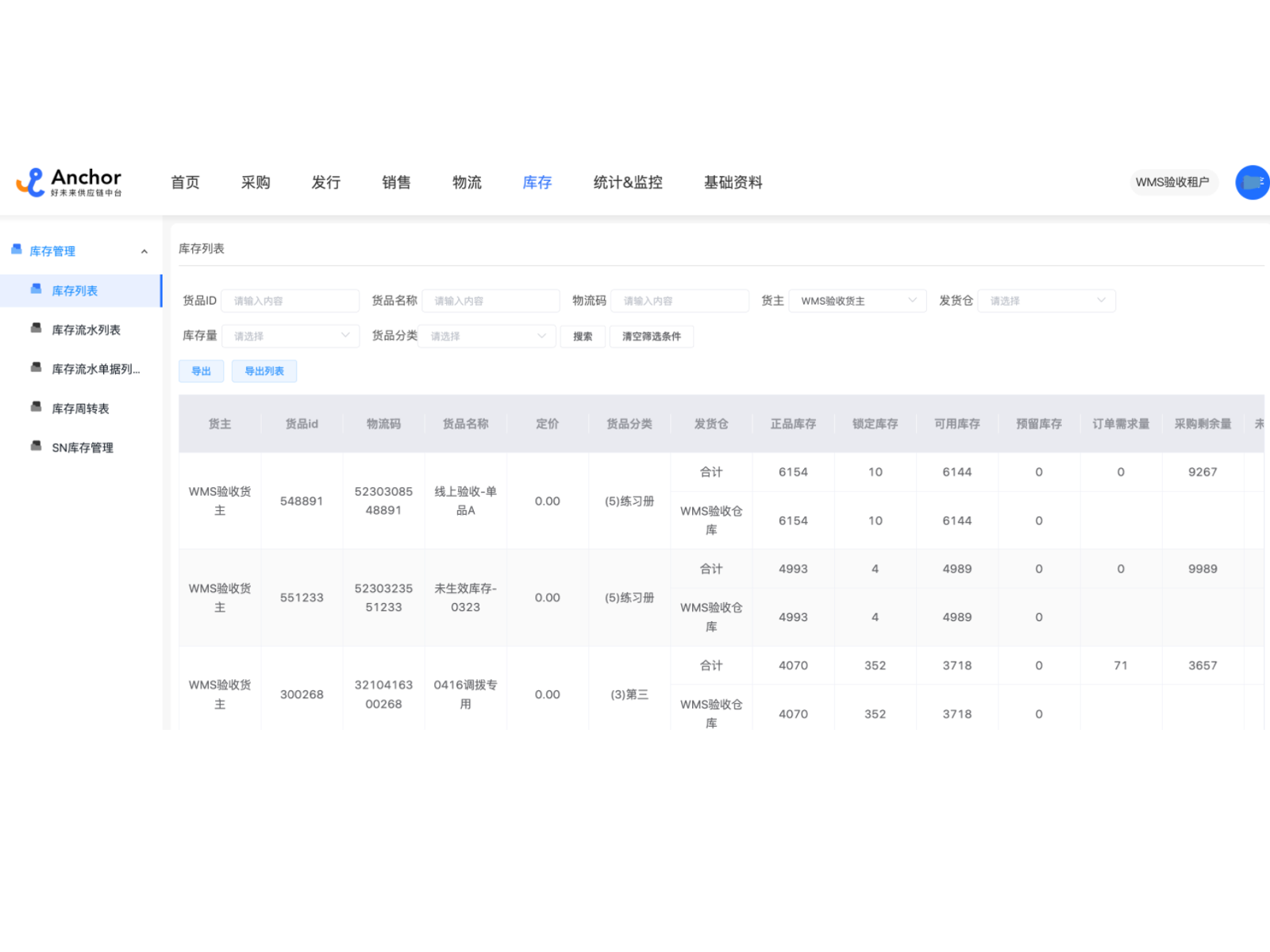Open the 物流 menu
This screenshot has height=952, width=1270.
[467, 182]
